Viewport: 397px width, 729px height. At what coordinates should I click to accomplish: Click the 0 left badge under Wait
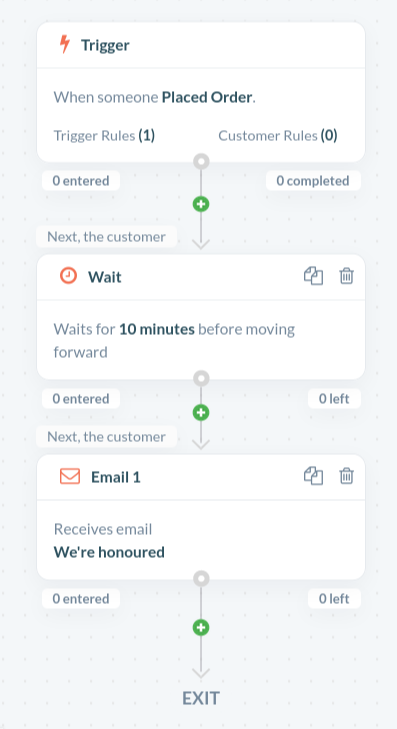point(334,399)
